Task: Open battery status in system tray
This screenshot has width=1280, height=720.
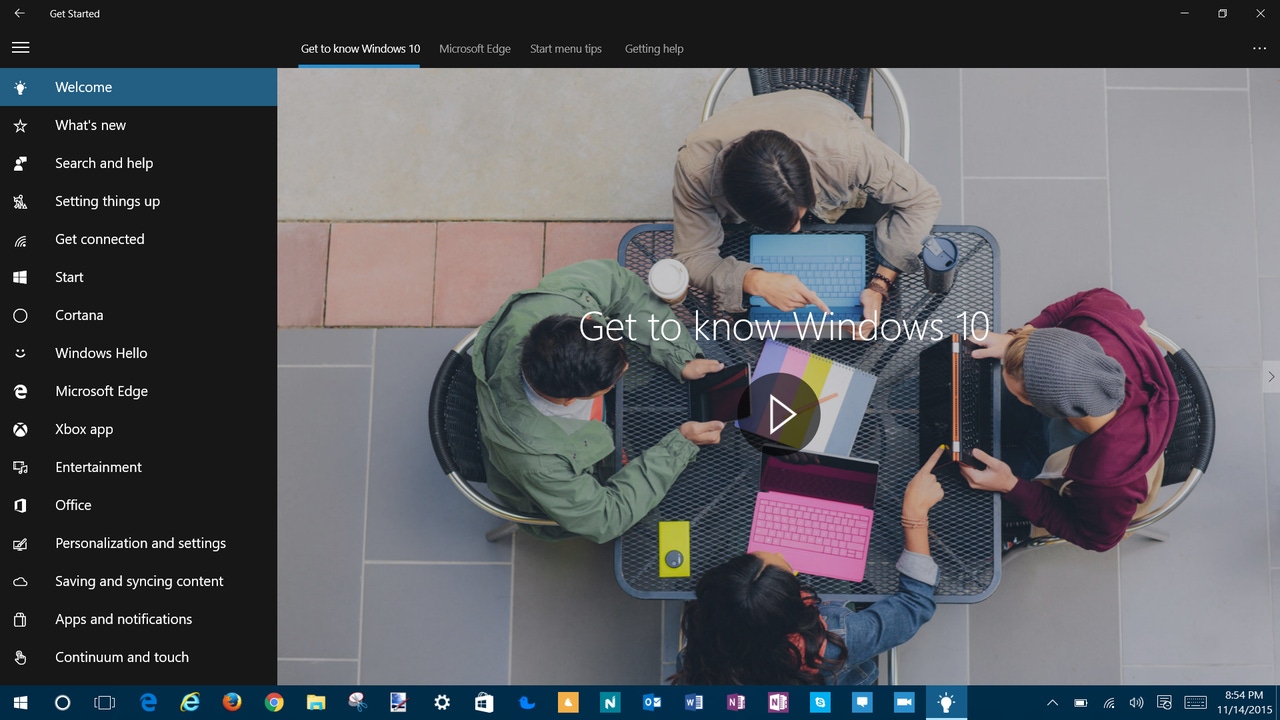Action: [x=1081, y=703]
